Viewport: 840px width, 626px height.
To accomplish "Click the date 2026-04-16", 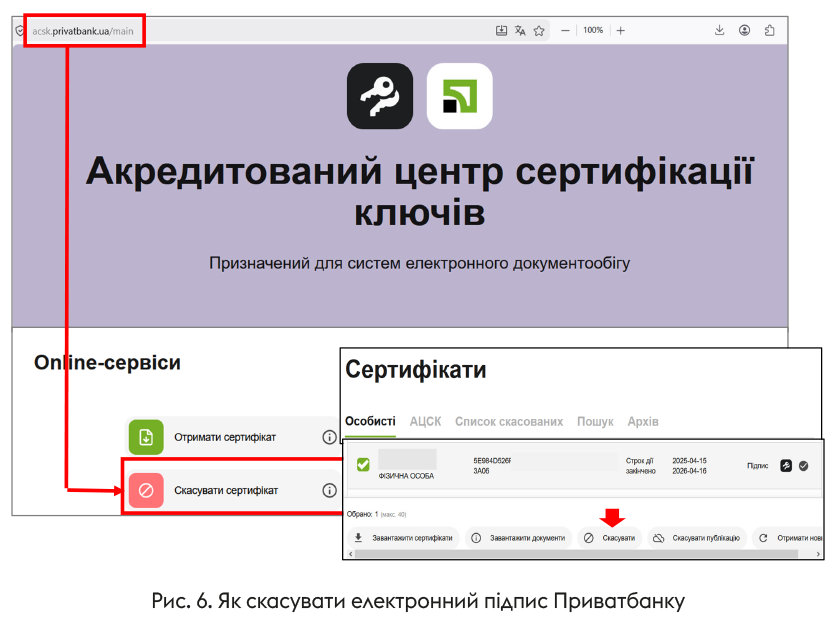I will 689,471.
